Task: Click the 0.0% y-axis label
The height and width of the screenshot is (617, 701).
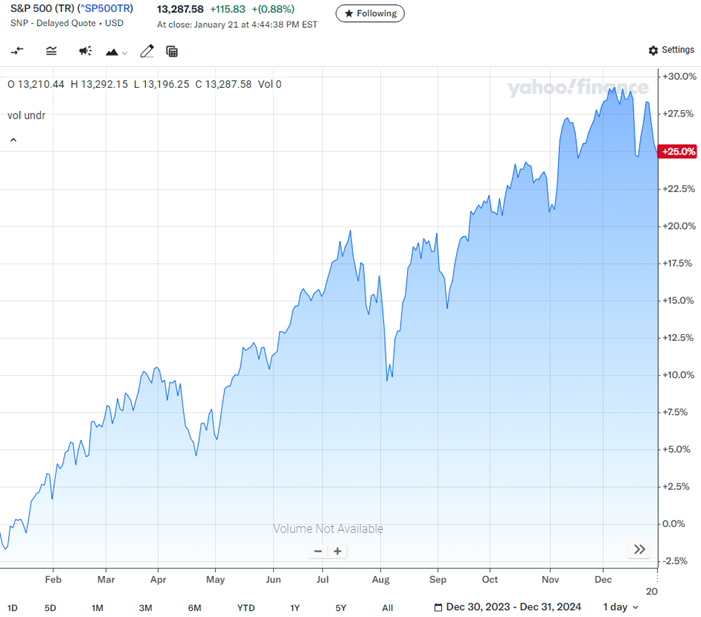Action: coord(673,524)
